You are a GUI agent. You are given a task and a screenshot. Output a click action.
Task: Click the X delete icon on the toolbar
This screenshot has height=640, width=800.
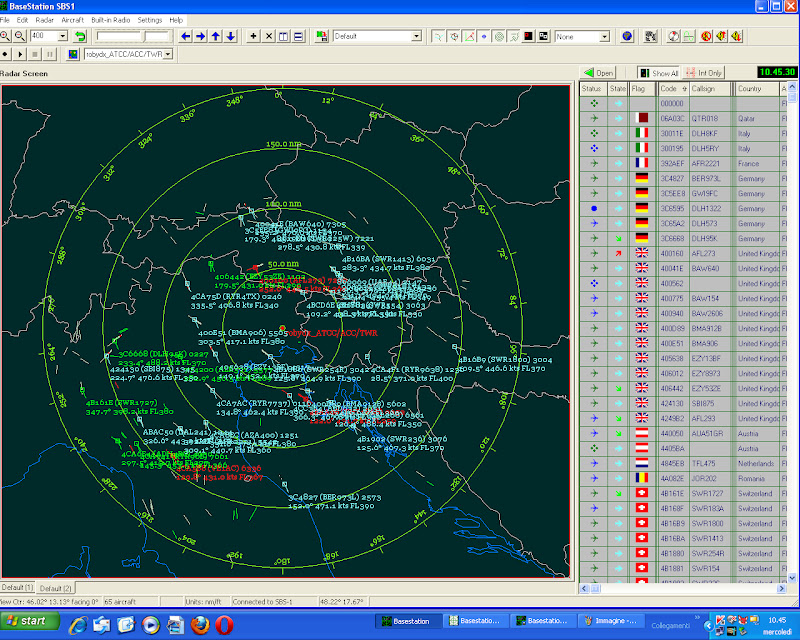click(x=267, y=35)
